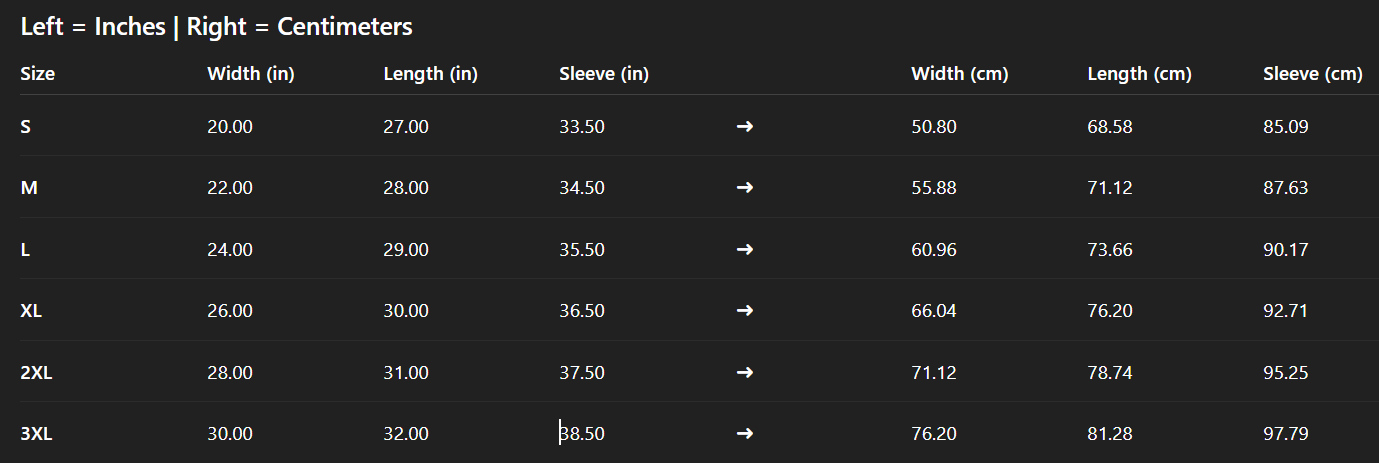Click the Length (in) column header
Screen dimensions: 1379x463
coord(430,74)
